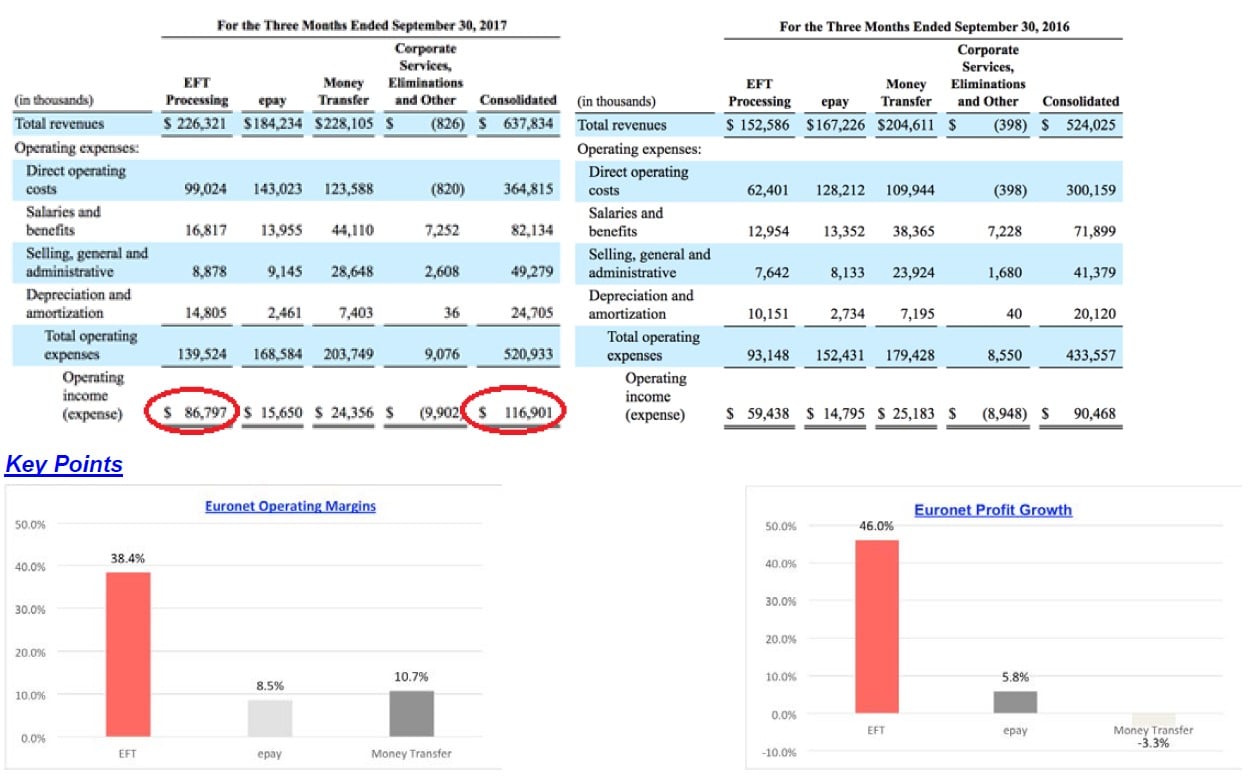
Task: Select the red EFT bar in Operating Margins chart
Action: [128, 654]
